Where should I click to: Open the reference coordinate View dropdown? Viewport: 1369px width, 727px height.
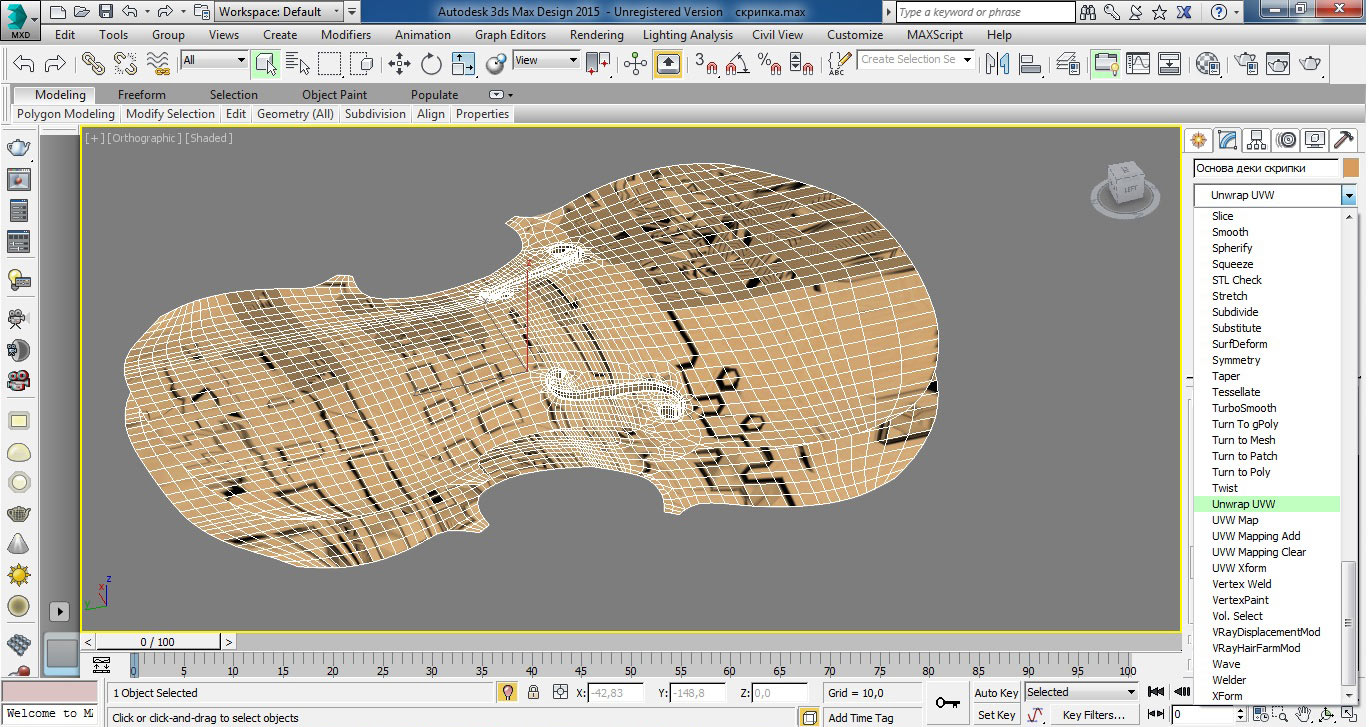point(546,60)
